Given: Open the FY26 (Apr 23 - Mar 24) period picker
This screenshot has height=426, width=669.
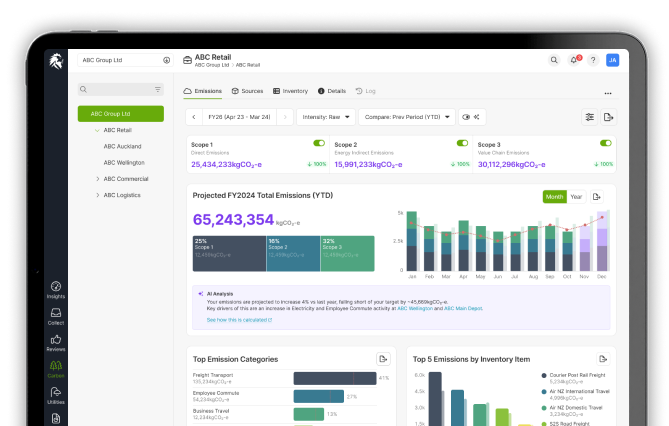Looking at the screenshot, I should pyautogui.click(x=239, y=117).
